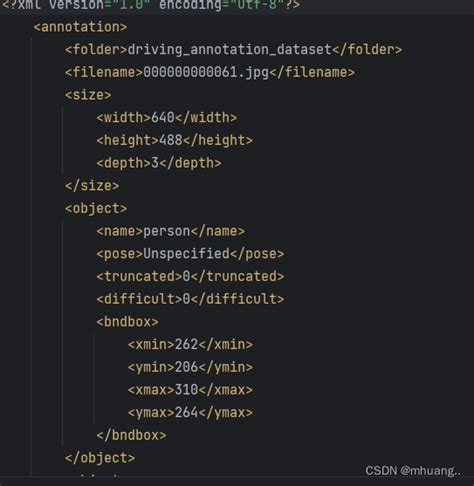Click the filename 000000000061.jpg text
Viewport: 474px width, 486px height.
tap(206, 72)
